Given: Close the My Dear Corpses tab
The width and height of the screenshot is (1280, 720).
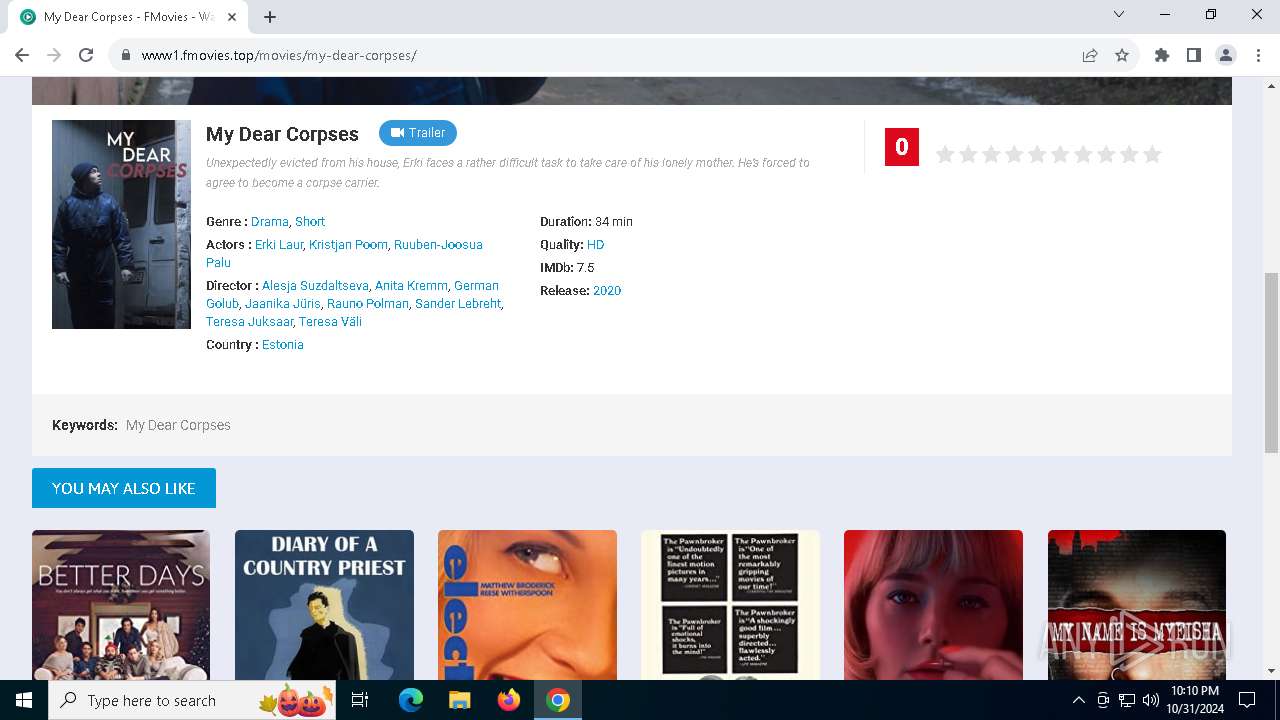Looking at the screenshot, I should pos(232,17).
